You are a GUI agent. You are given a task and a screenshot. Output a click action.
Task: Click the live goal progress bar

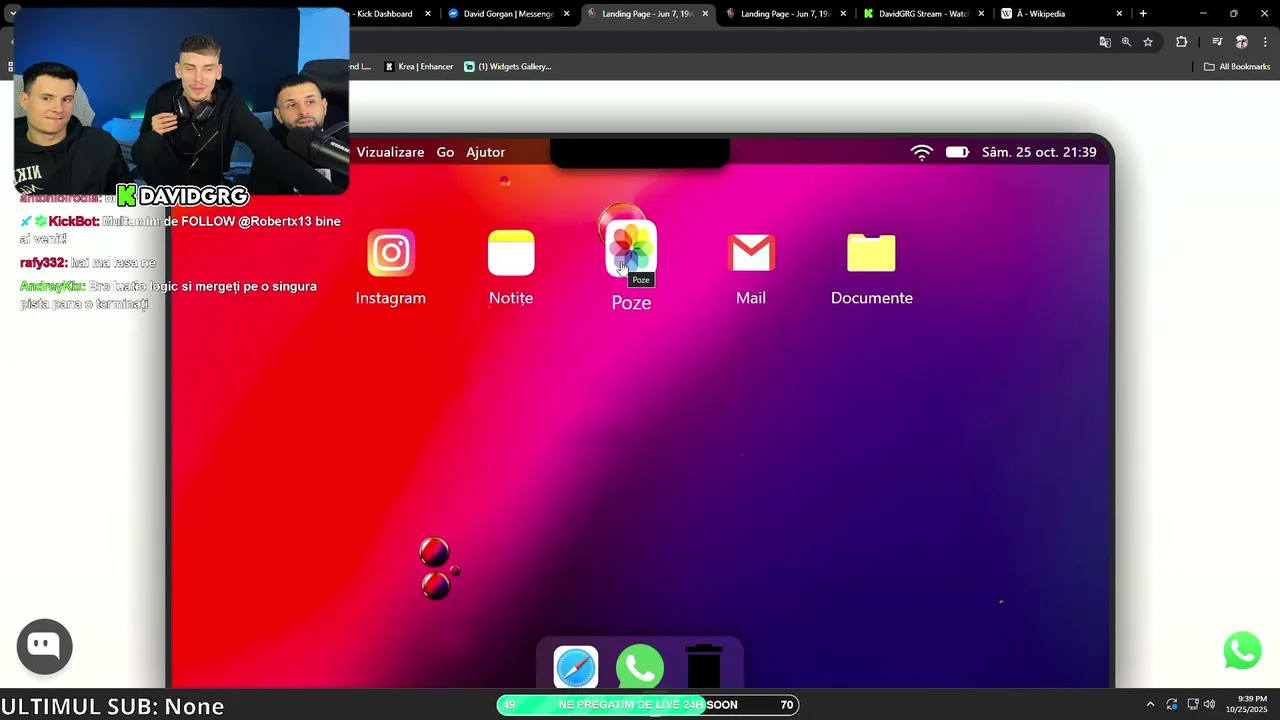pyautogui.click(x=648, y=705)
